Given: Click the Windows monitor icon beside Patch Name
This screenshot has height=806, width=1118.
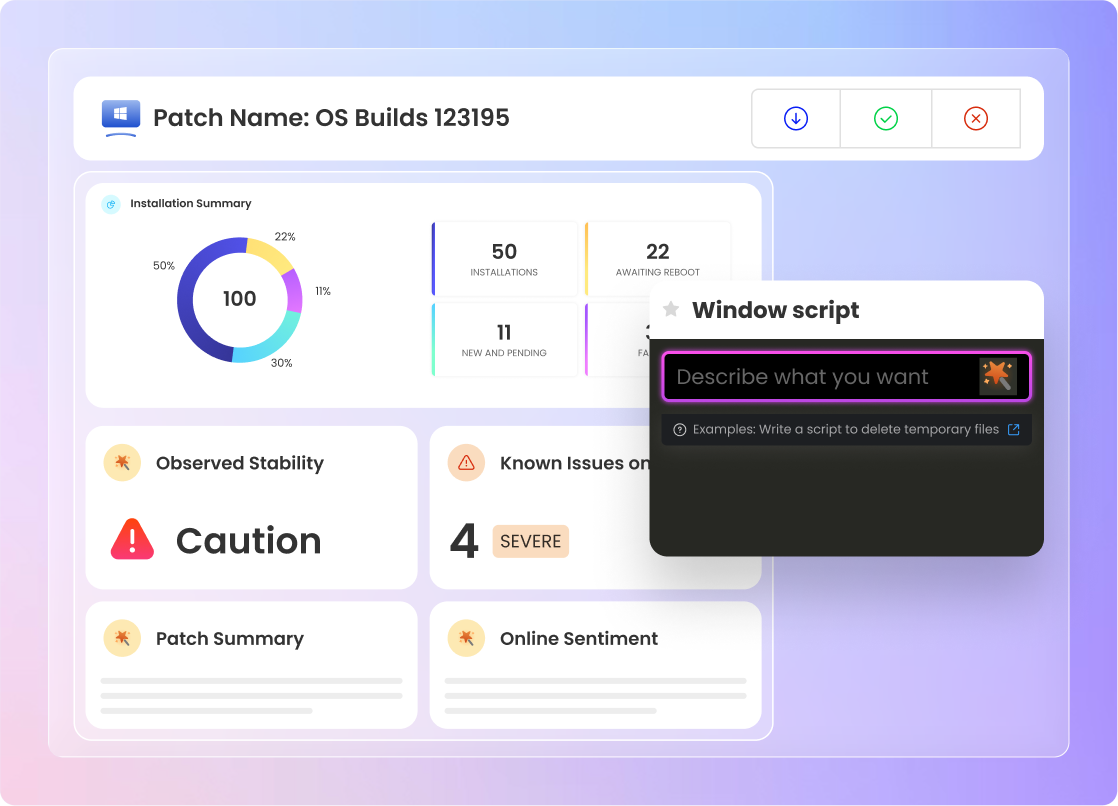Looking at the screenshot, I should click(121, 118).
